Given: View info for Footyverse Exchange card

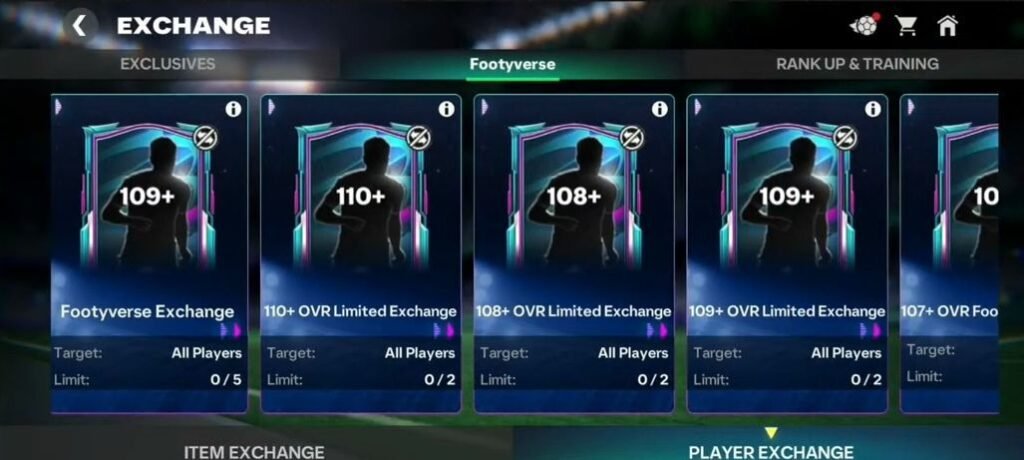Looking at the screenshot, I should 233,109.
